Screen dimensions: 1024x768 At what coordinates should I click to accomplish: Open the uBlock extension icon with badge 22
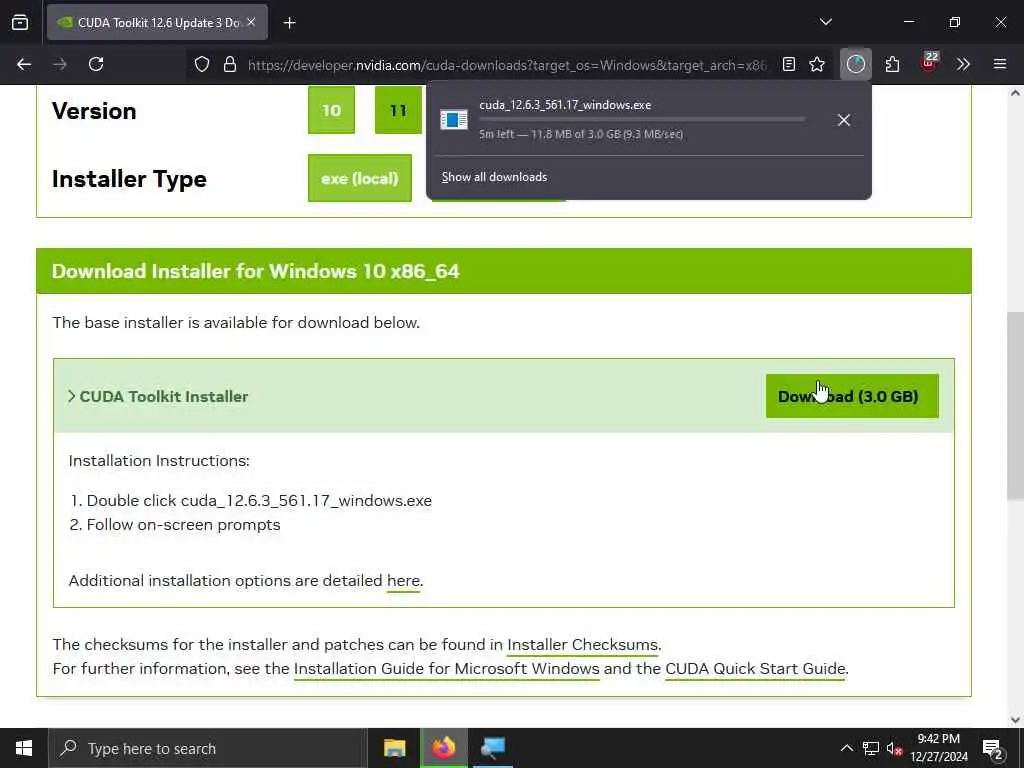[x=929, y=63]
